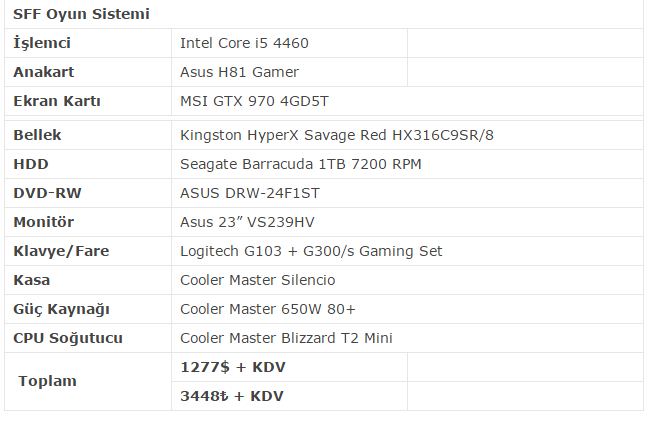Select the Toplam label cell
The height and width of the screenshot is (432, 659).
coord(88,382)
